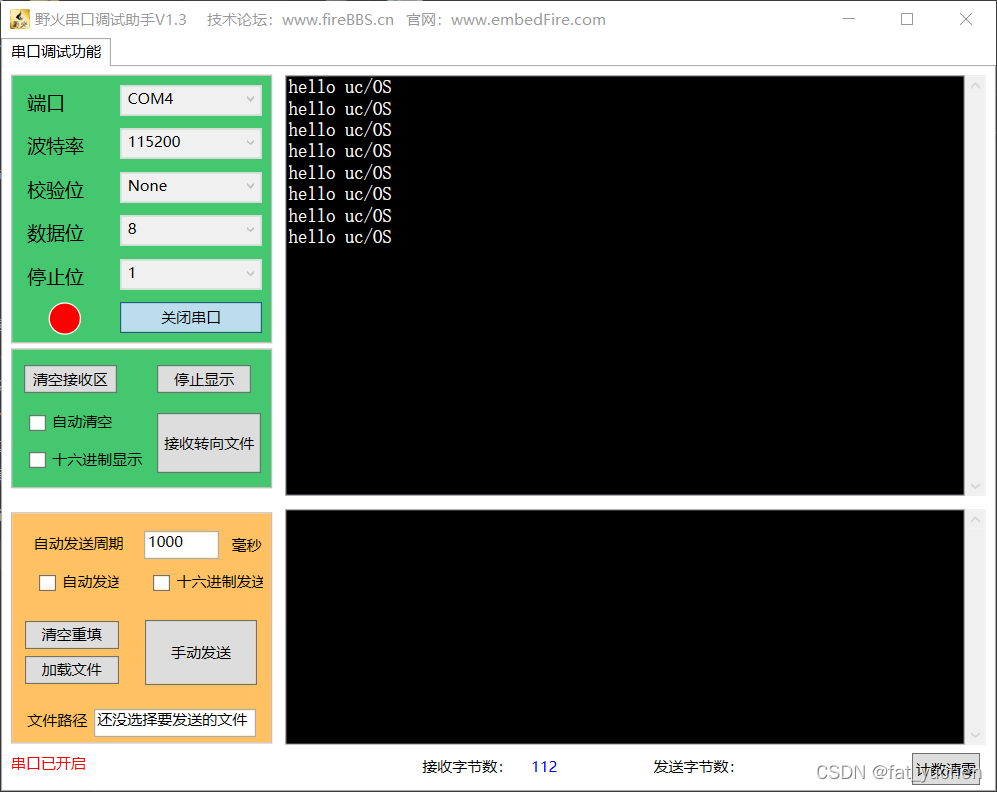Close the serial assistant window
Image resolution: width=997 pixels, height=792 pixels.
click(x=966, y=19)
